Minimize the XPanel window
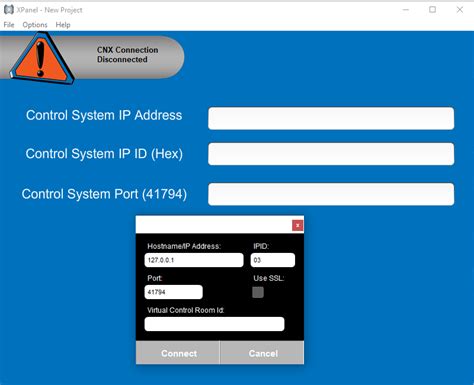 coord(406,10)
